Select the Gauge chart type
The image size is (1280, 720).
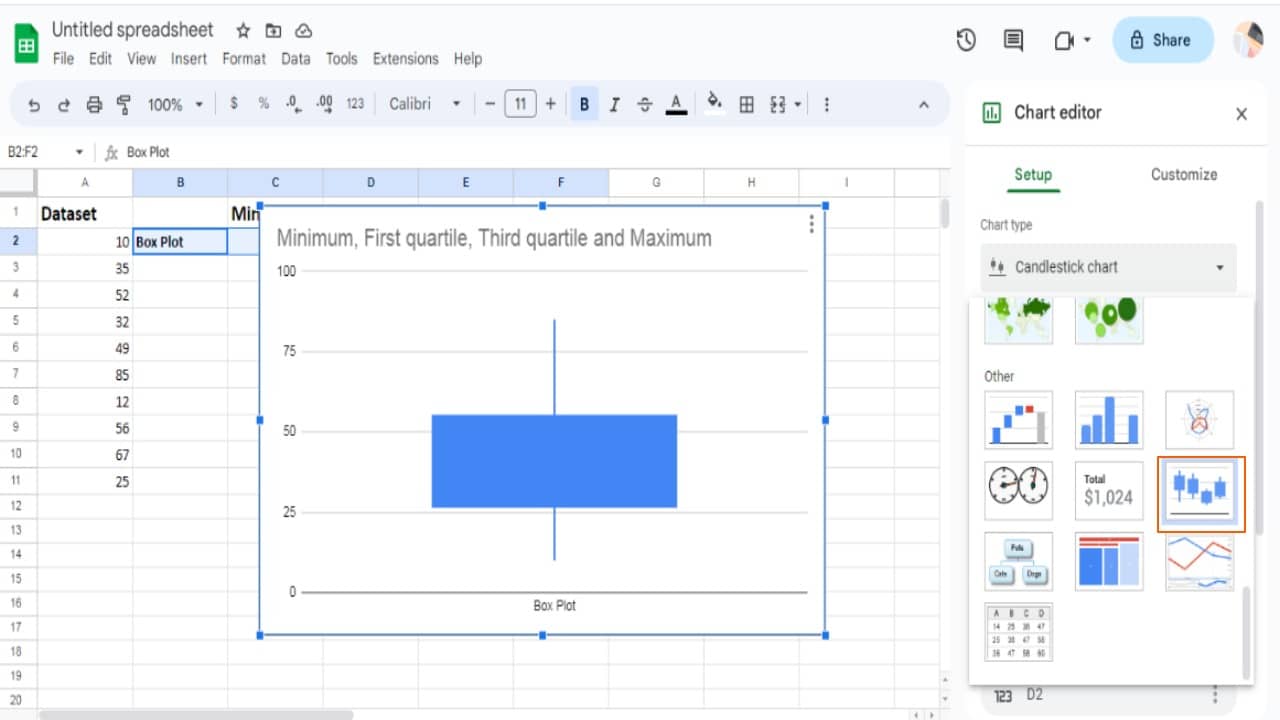1018,490
